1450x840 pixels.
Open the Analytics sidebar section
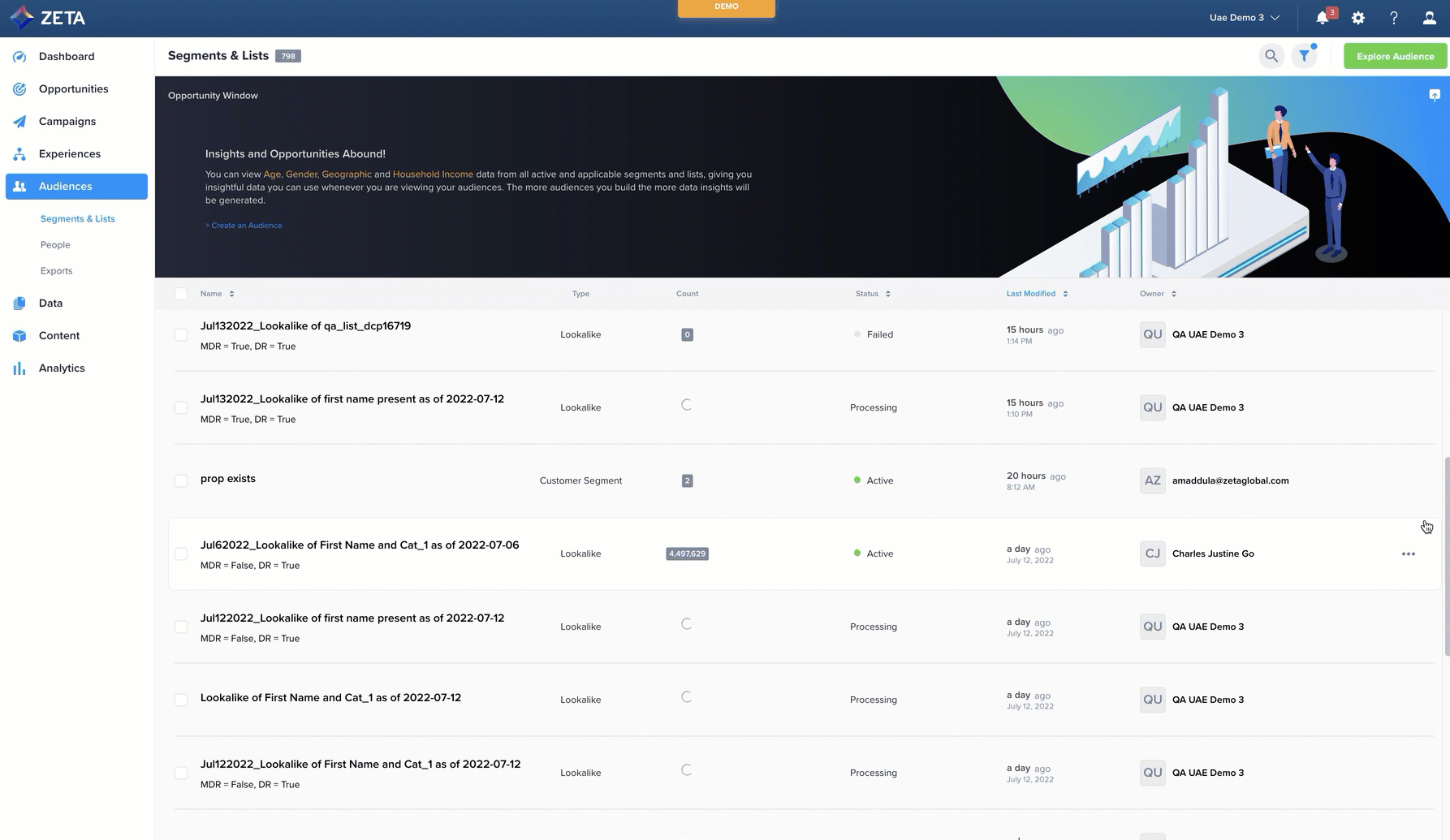[62, 368]
